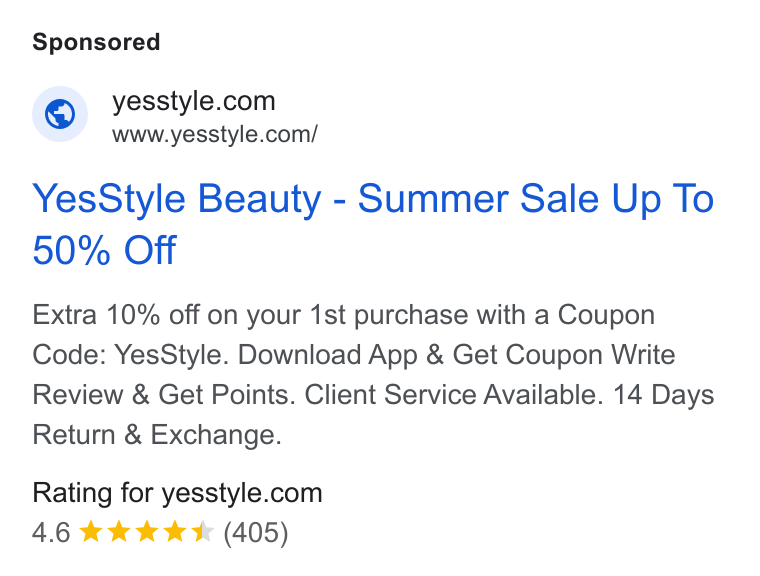
Task: Open the YesStyle Beauty Summer Sale headline
Action: coord(373,224)
